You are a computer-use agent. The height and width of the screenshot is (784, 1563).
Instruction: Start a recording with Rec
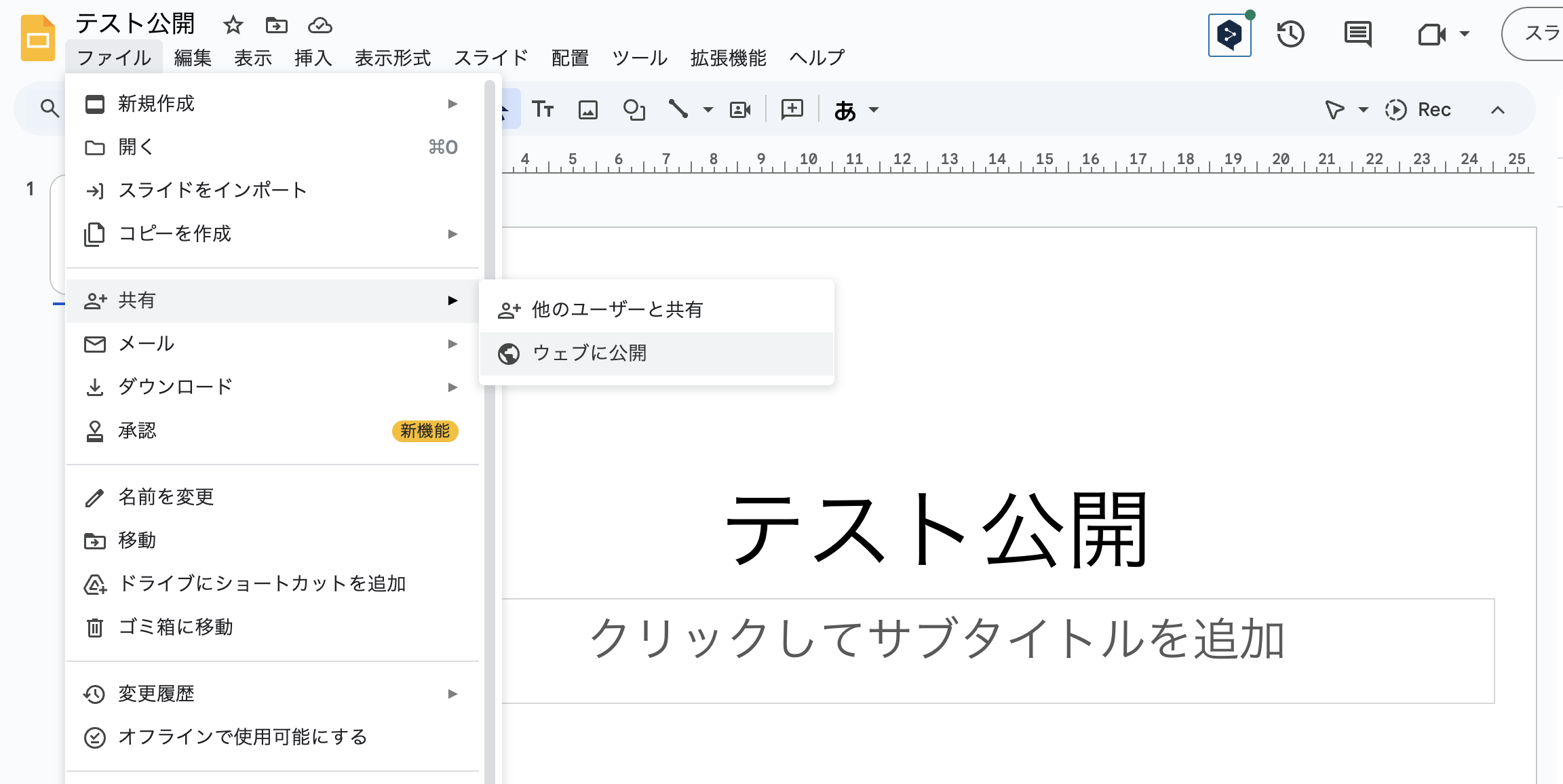point(1419,109)
